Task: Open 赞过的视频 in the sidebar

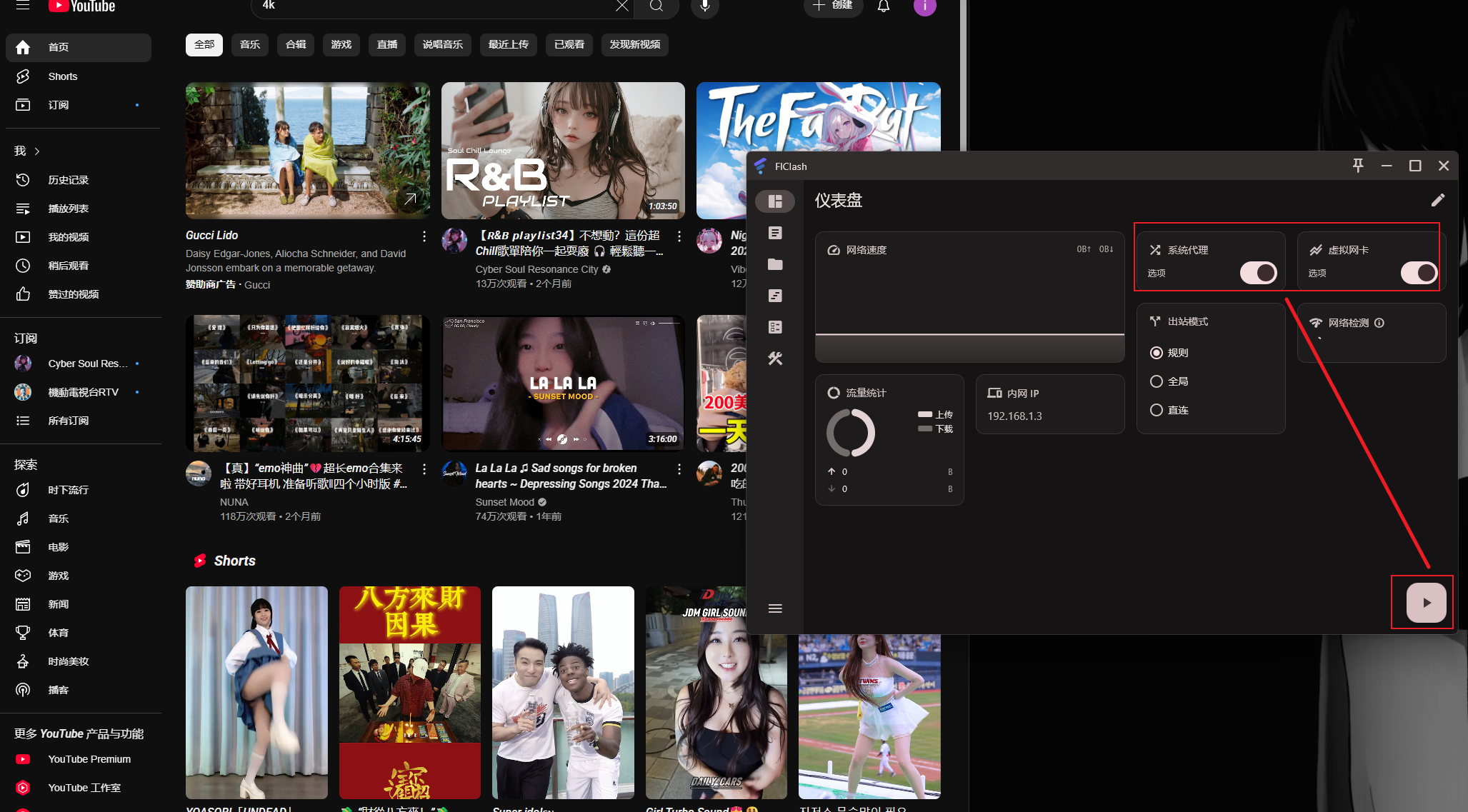Action: [79, 294]
